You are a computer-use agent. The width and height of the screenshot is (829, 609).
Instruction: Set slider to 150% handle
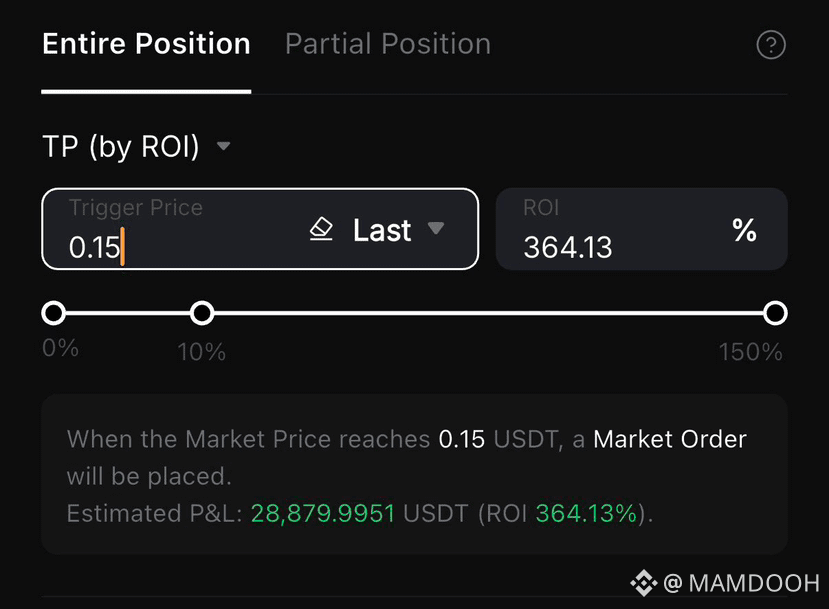tap(775, 313)
